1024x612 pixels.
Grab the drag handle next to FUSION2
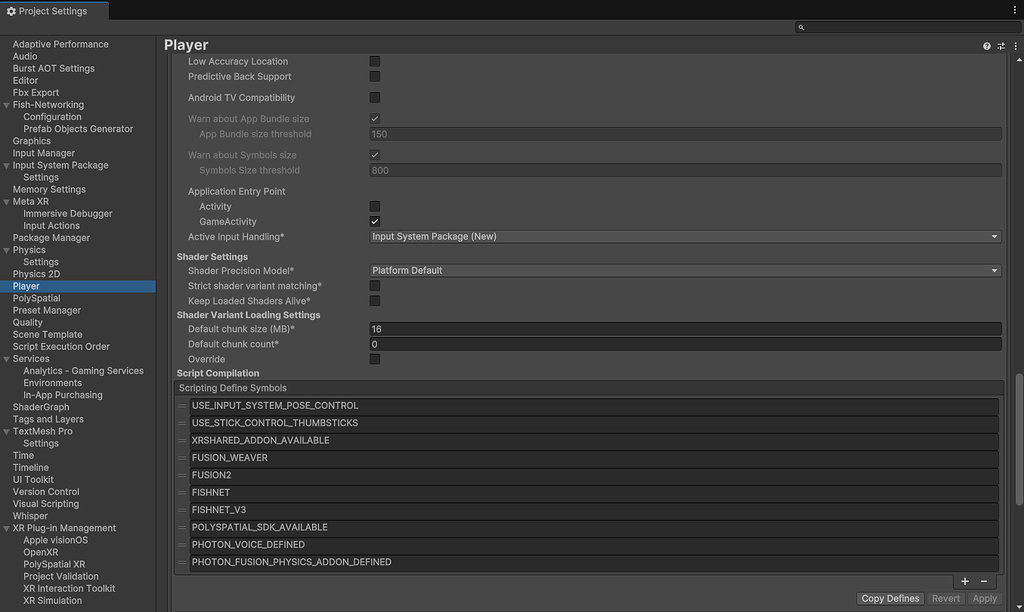tap(181, 475)
